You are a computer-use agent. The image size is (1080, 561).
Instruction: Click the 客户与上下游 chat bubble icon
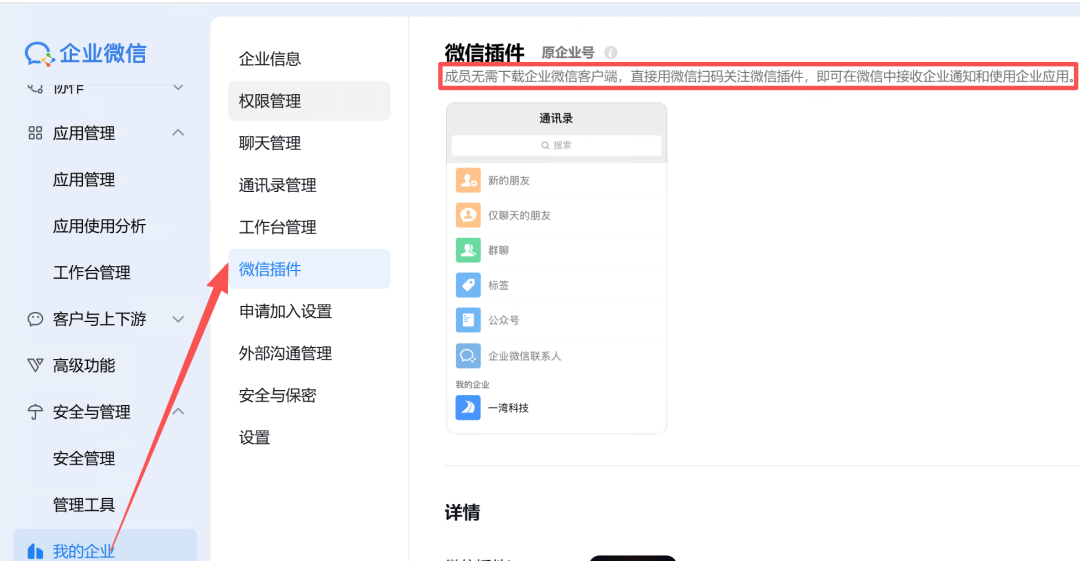(35, 319)
